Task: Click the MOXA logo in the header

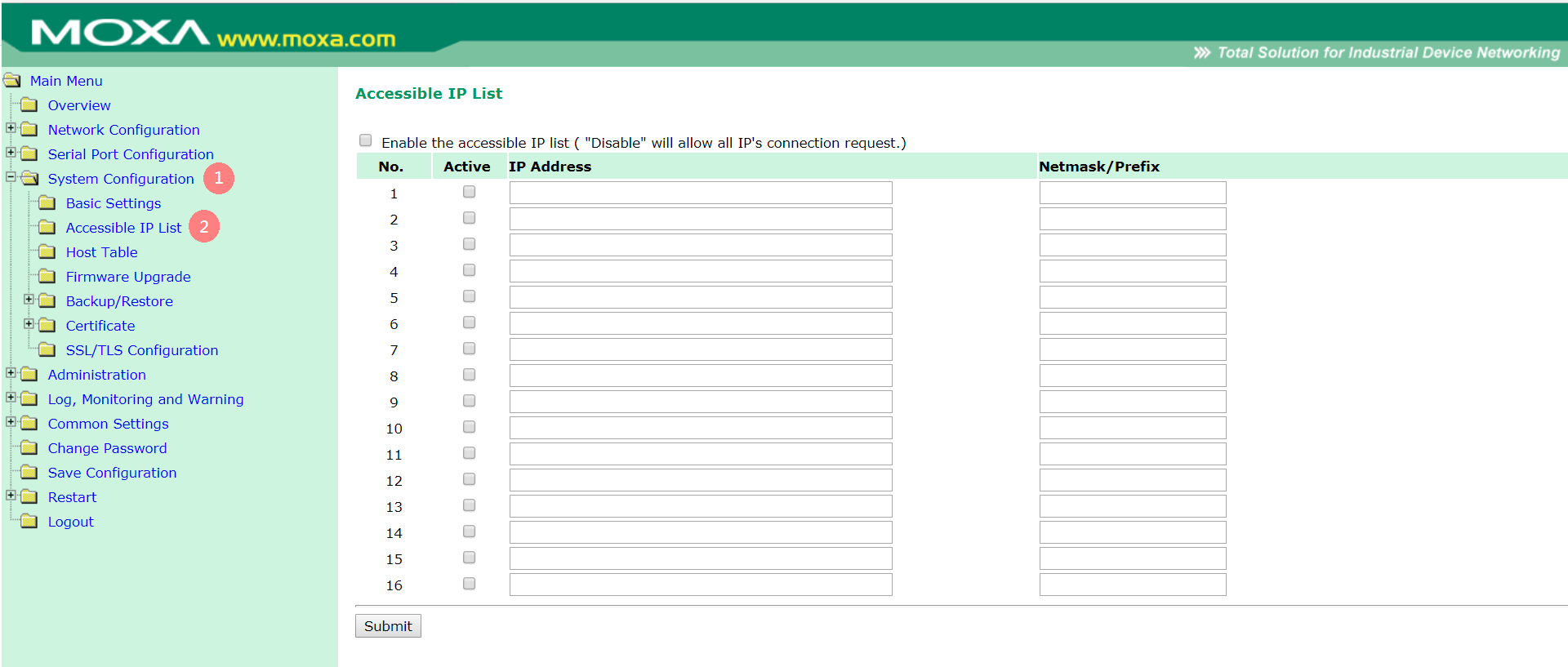Action: (120, 33)
